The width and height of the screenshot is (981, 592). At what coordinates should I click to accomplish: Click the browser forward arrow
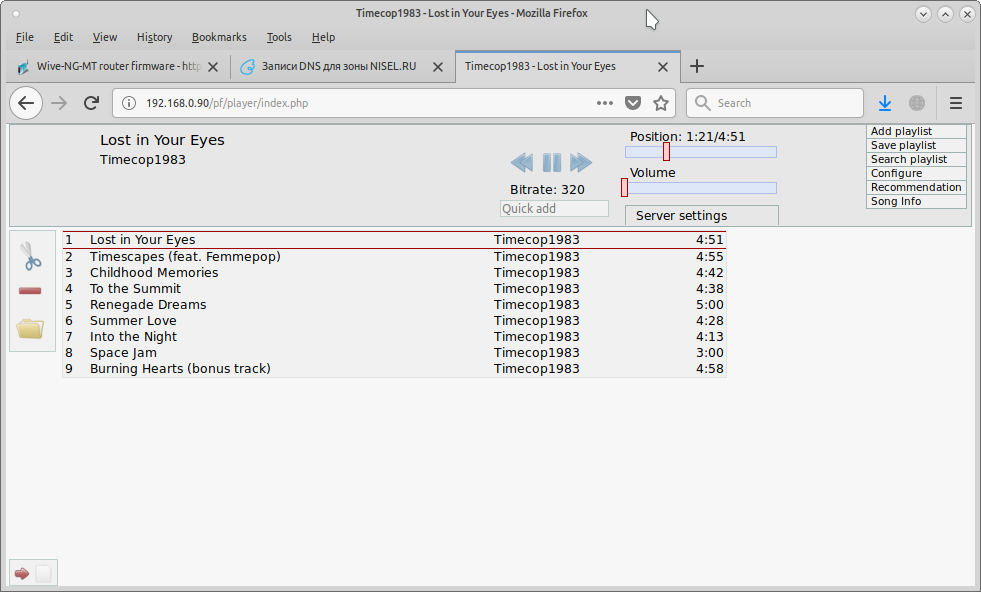[x=59, y=103]
